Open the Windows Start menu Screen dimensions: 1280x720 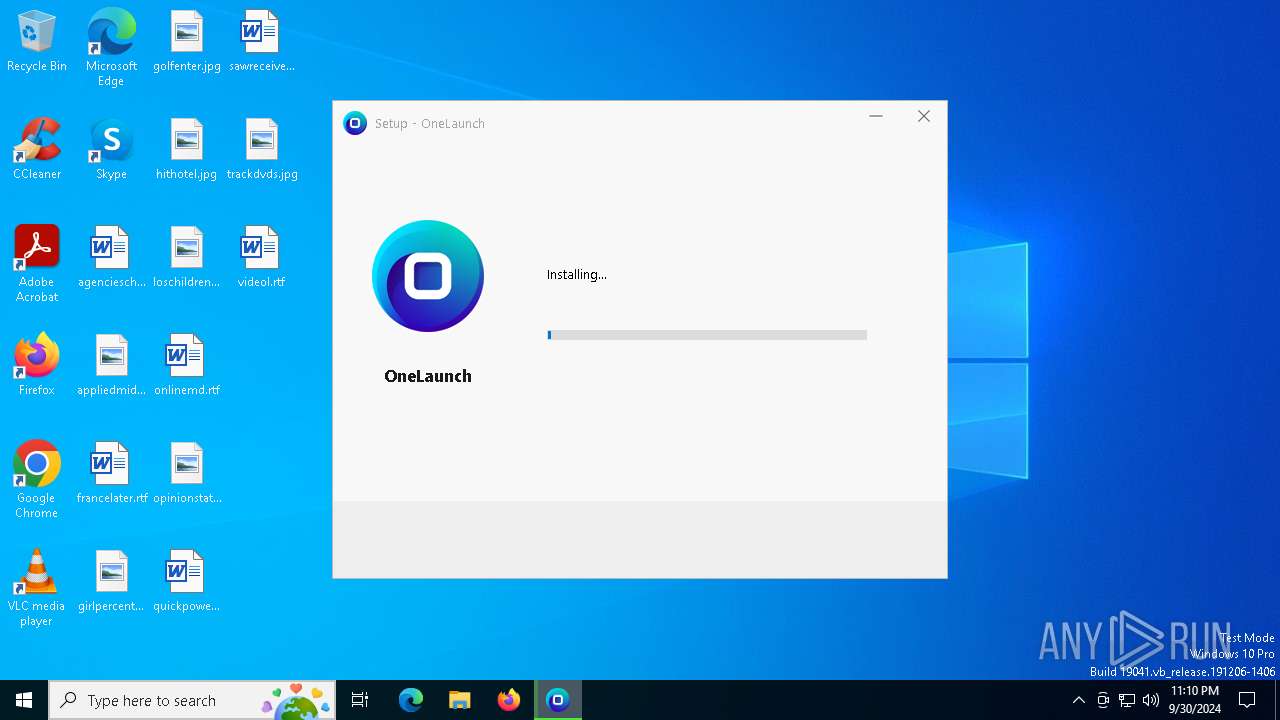coord(24,700)
